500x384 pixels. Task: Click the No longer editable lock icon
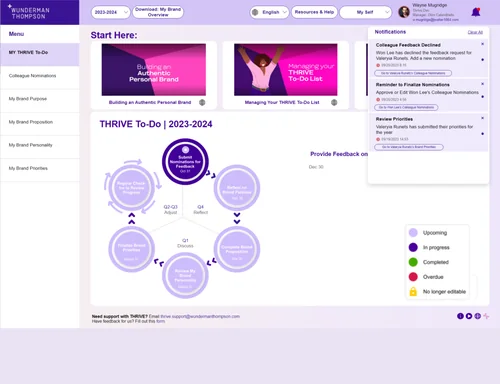pos(413,291)
